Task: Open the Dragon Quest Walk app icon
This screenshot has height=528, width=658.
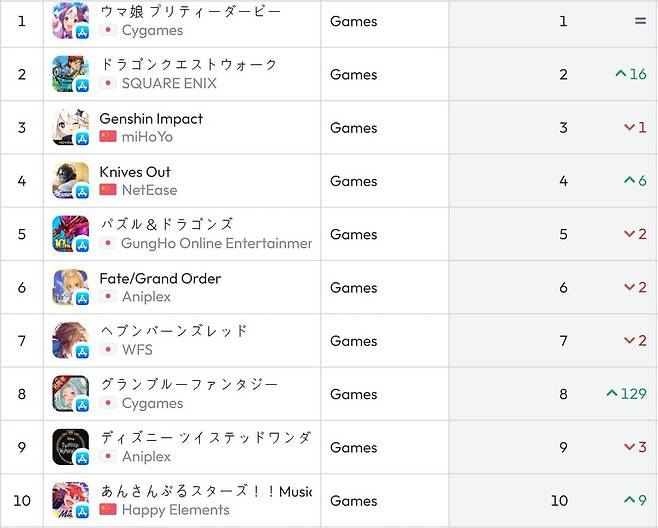Action: click(70, 74)
